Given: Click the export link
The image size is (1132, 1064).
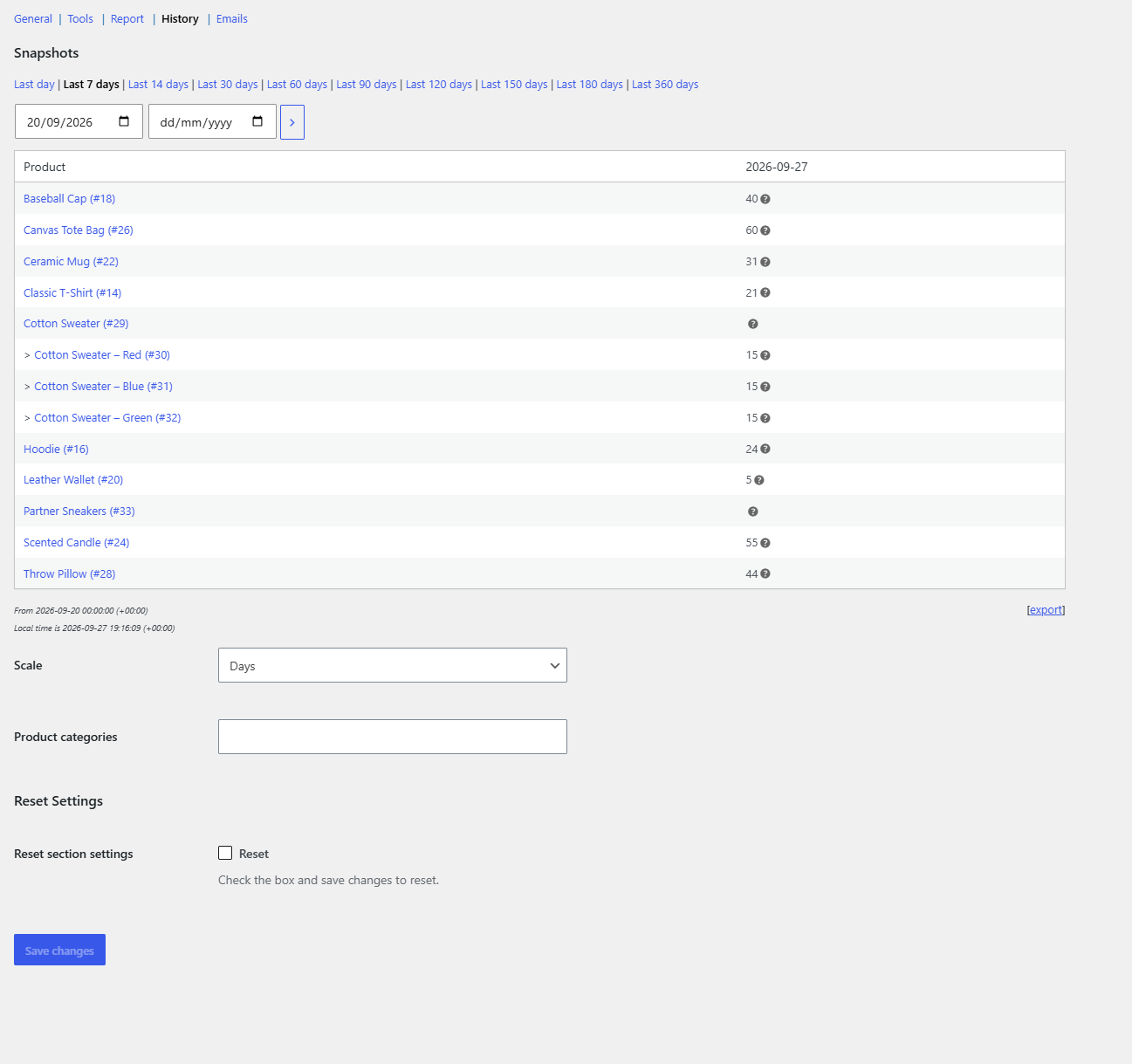Looking at the screenshot, I should coord(1046,610).
